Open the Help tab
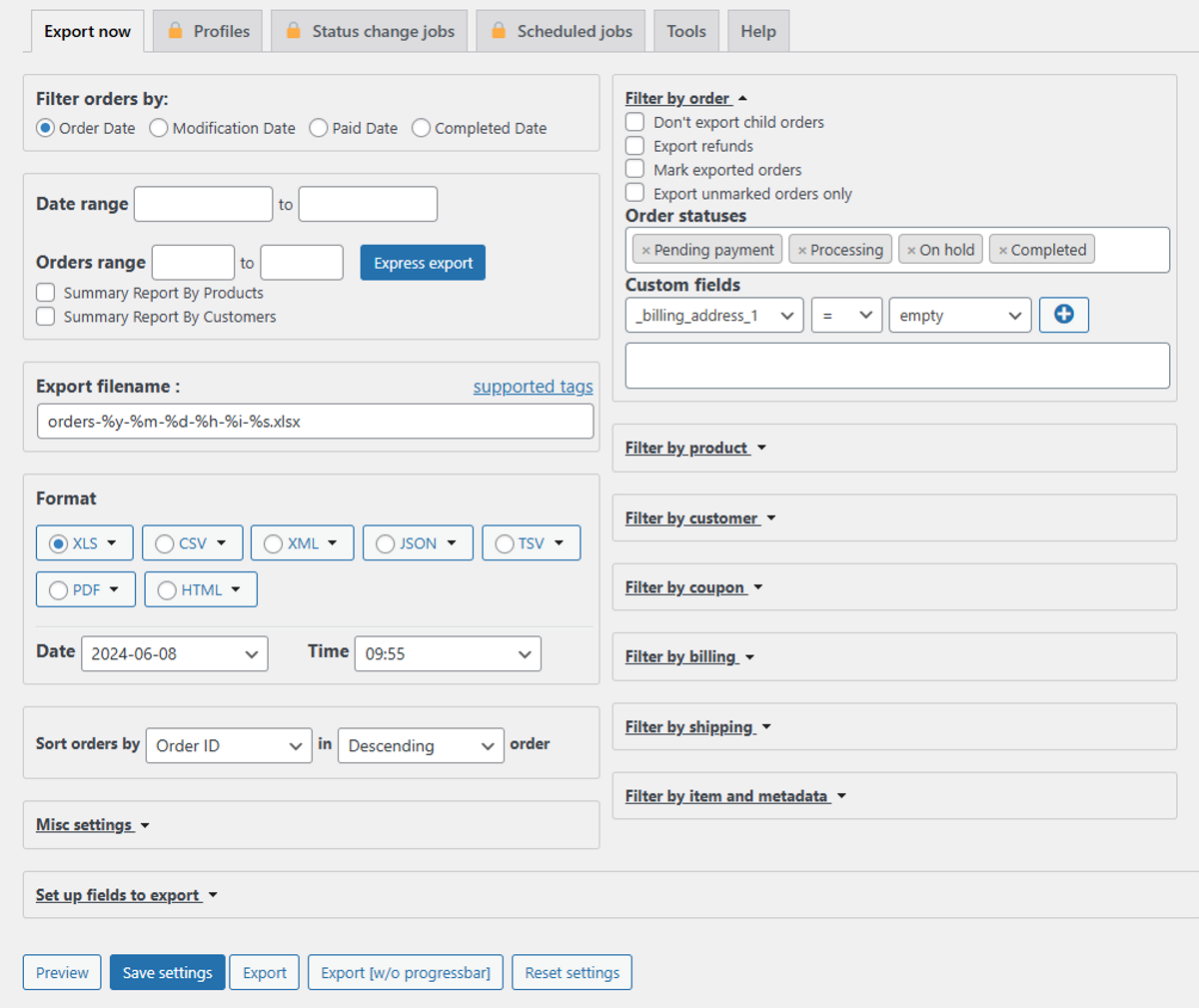This screenshot has height=1008, width=1199. click(x=757, y=31)
